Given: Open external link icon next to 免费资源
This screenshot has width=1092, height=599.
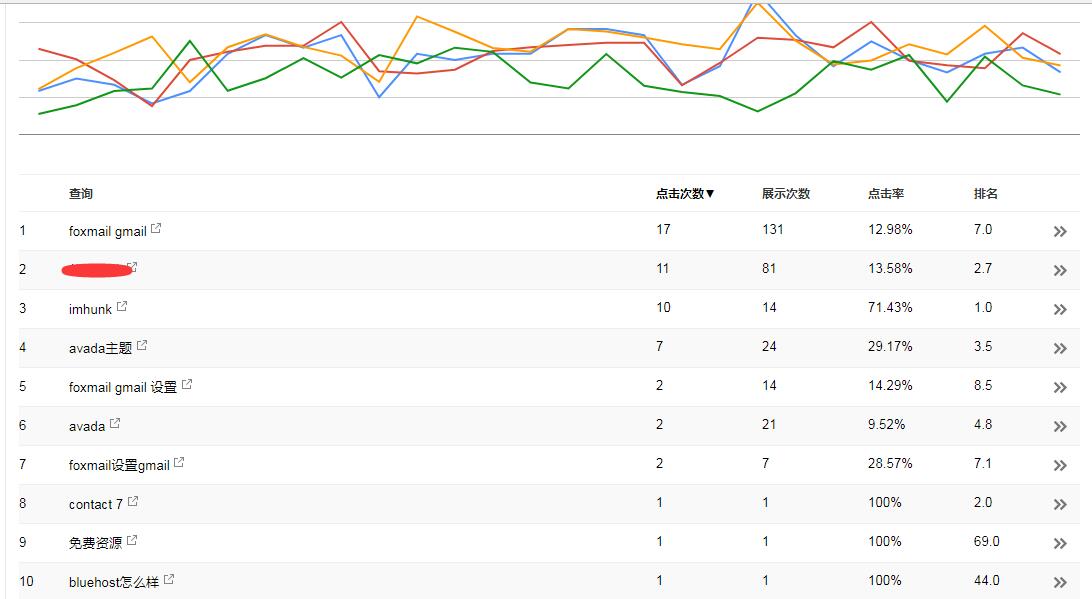Looking at the screenshot, I should click(x=132, y=540).
